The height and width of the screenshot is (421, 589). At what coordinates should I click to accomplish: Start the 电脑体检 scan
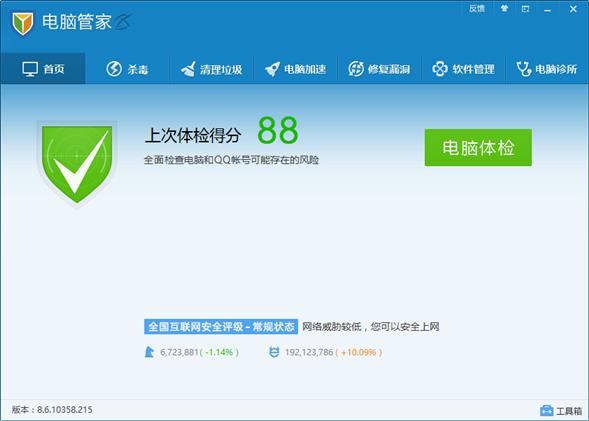pyautogui.click(x=478, y=148)
